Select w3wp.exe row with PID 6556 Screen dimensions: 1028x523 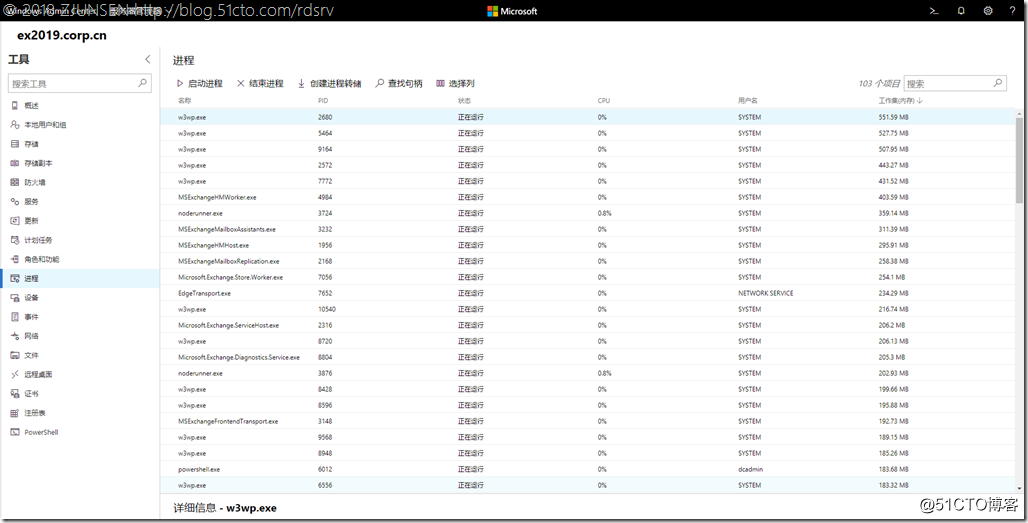pyautogui.click(x=587, y=485)
